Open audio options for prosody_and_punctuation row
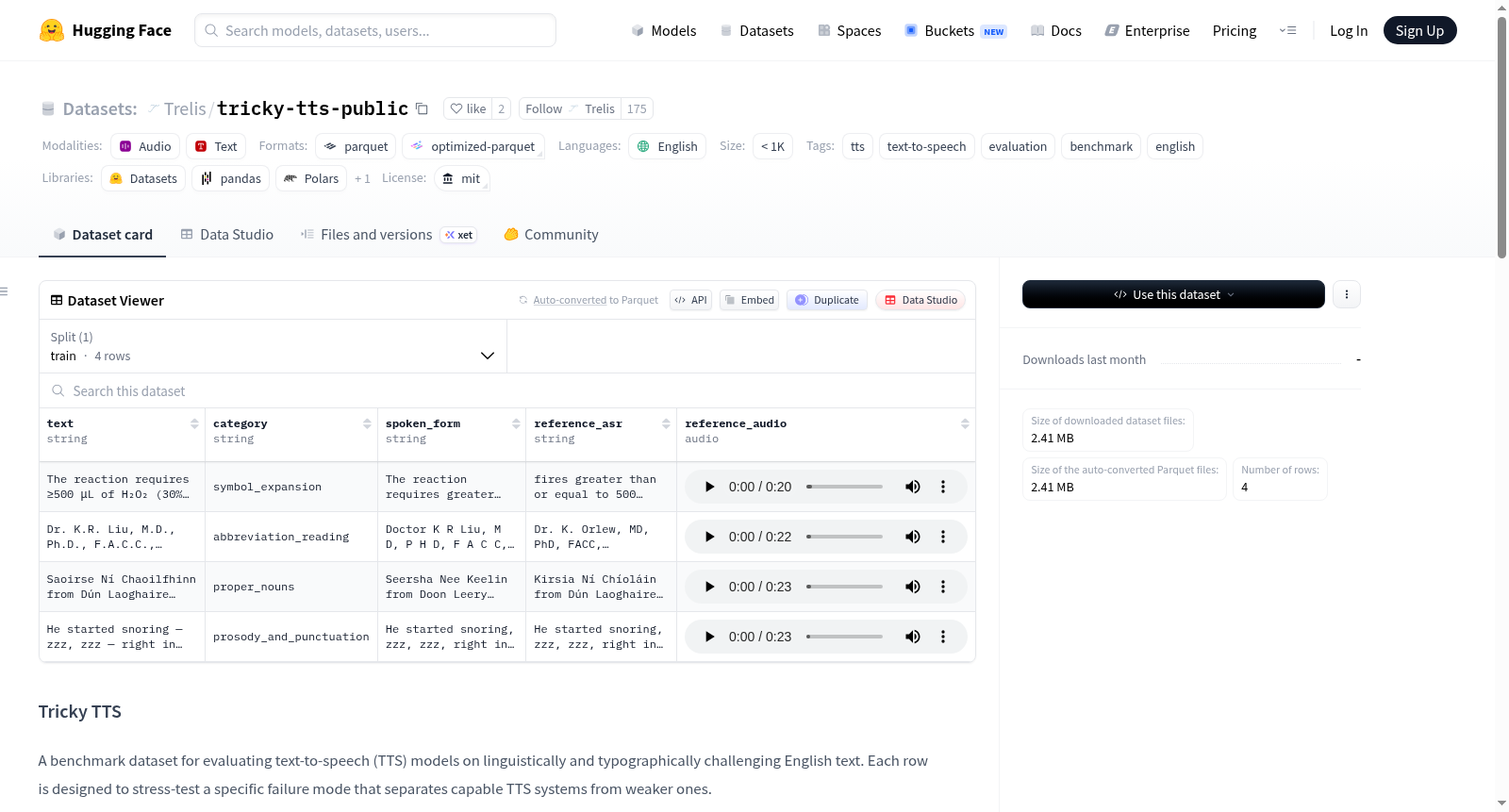Image resolution: width=1509 pixels, height=812 pixels. point(943,637)
